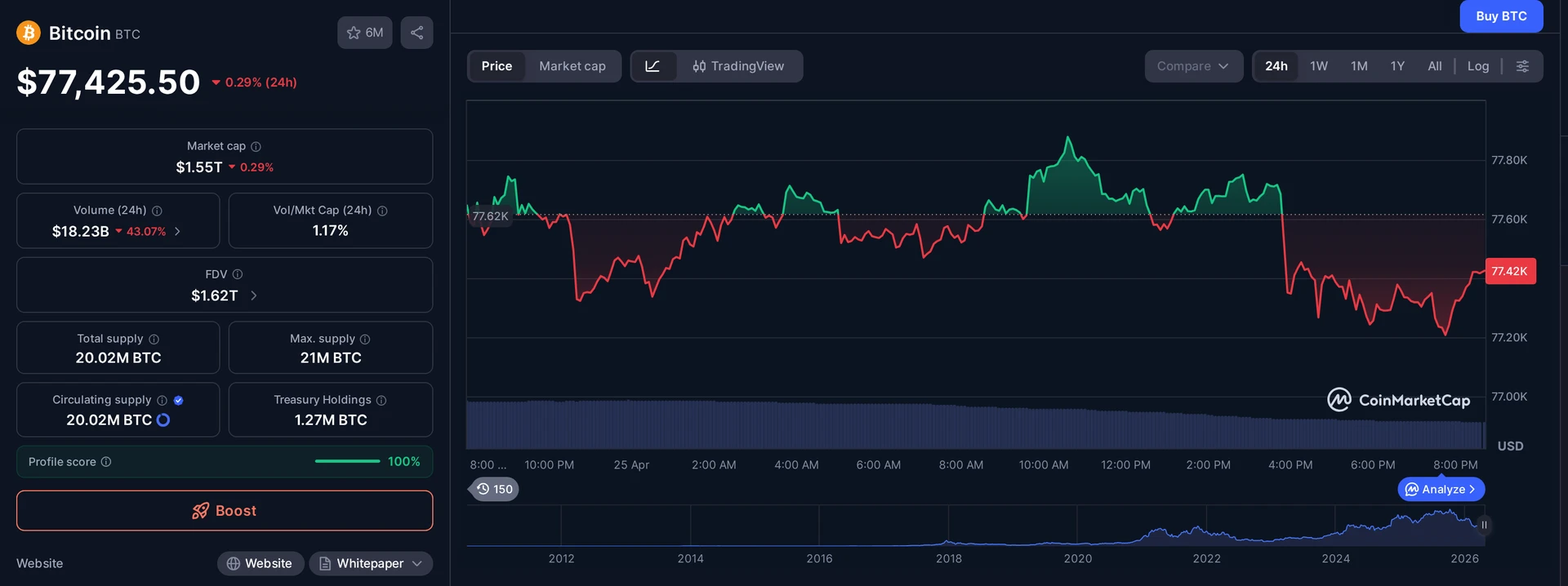Select the 1W time range

click(x=1319, y=66)
